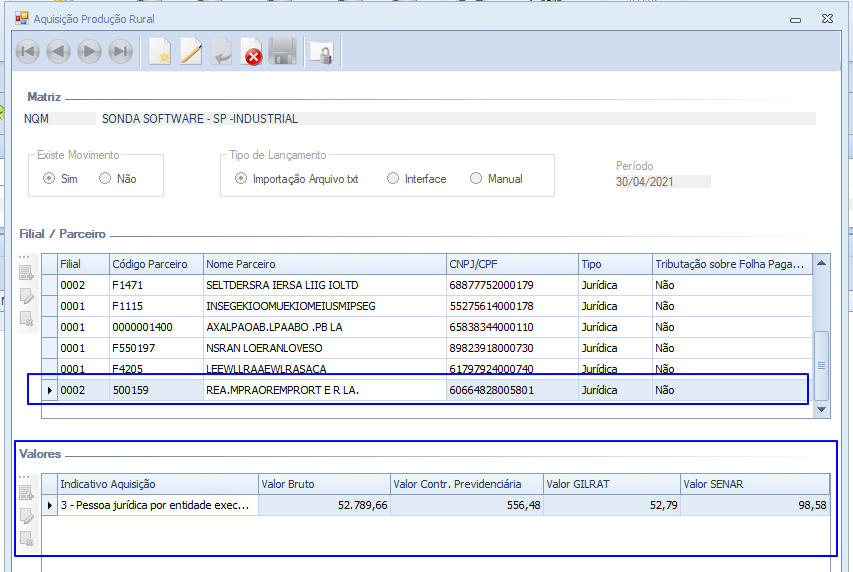Click the pencil edit icon in the toolbar
The width and height of the screenshot is (853, 572).
[x=191, y=52]
